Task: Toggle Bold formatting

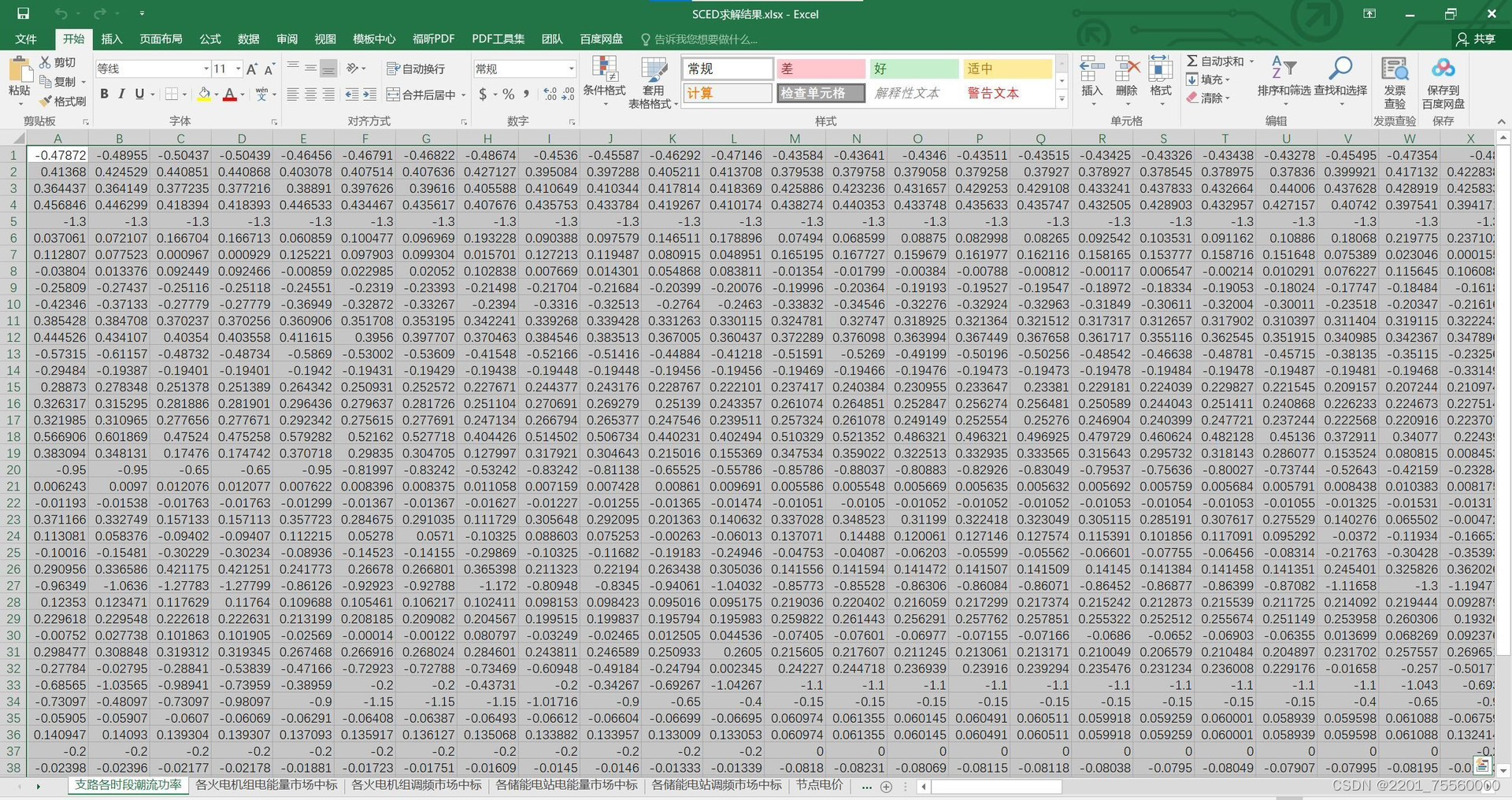Action: tap(104, 94)
